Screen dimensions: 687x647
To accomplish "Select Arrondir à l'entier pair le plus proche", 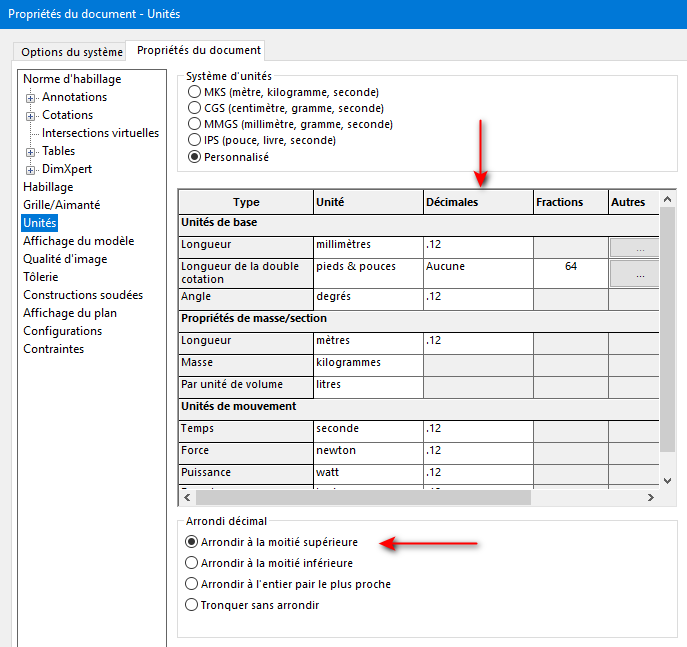I will click(193, 584).
